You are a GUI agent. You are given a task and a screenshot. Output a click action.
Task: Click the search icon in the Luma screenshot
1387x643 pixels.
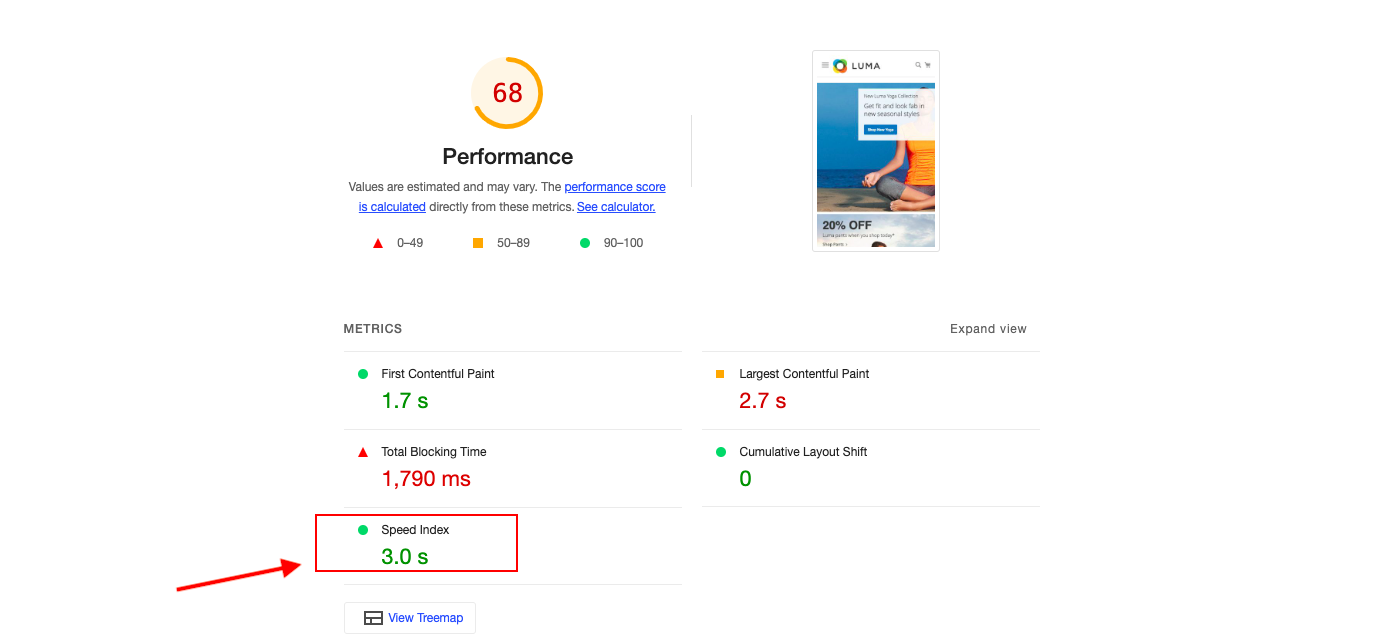[x=917, y=66]
